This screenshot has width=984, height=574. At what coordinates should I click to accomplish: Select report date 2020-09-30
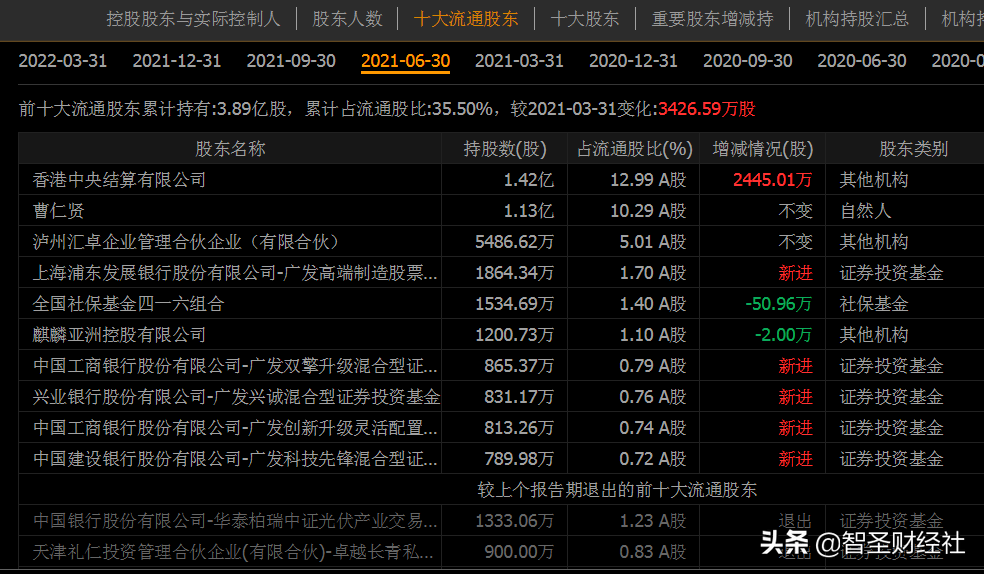coord(747,61)
